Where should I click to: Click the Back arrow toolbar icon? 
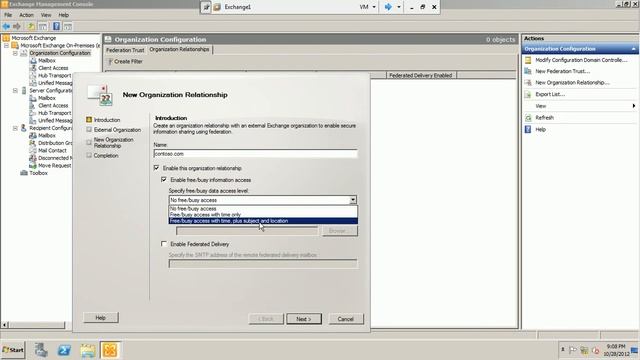click(x=6, y=27)
